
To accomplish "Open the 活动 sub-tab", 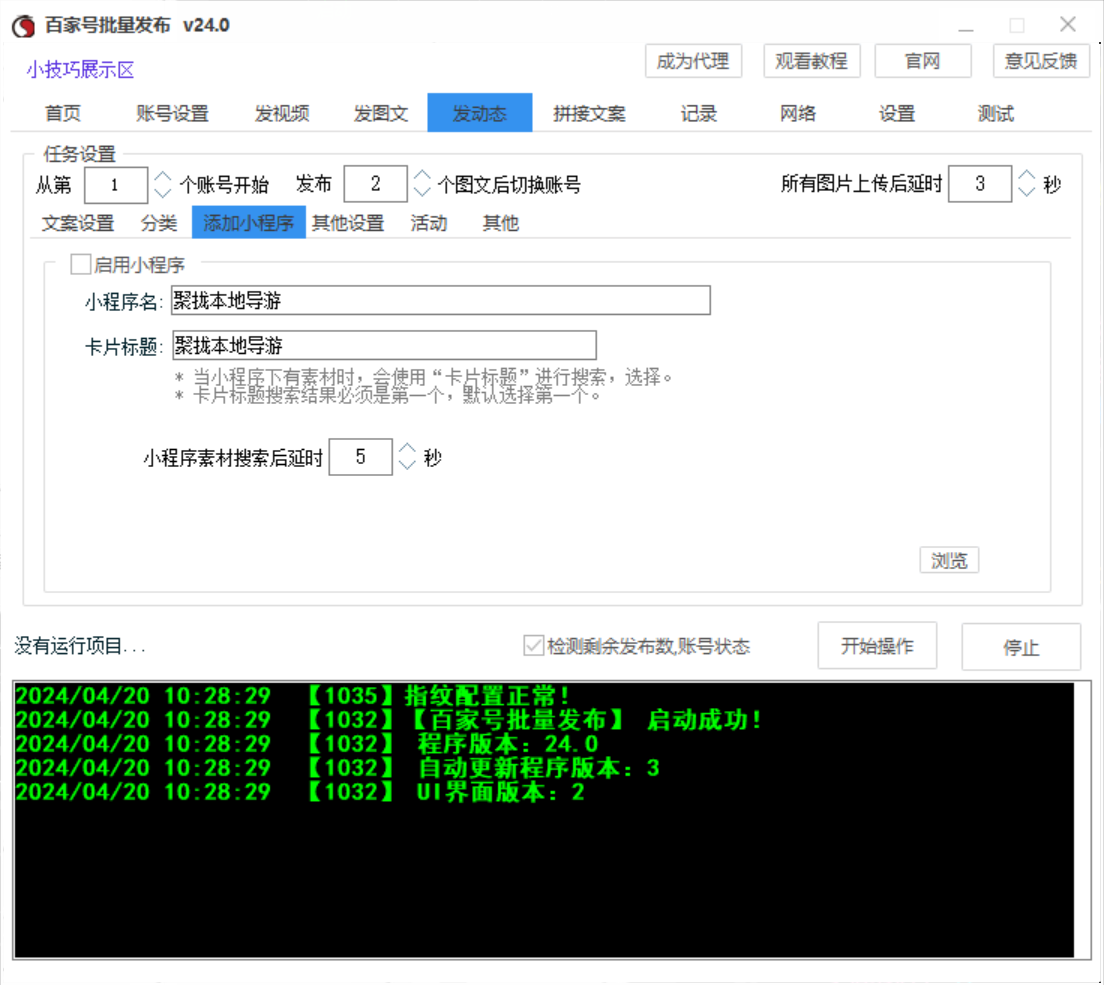I will (429, 223).
